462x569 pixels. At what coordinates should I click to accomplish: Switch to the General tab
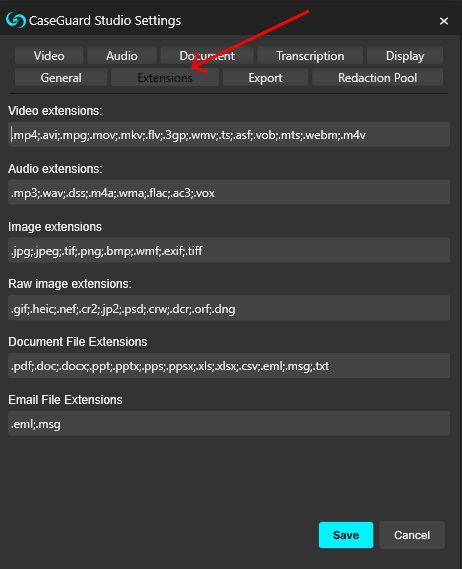(x=61, y=77)
